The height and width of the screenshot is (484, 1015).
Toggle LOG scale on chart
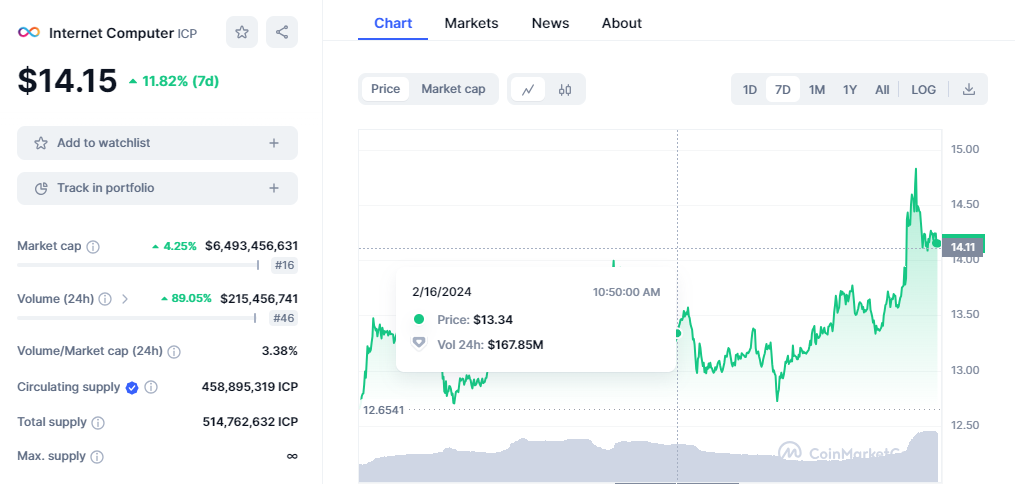(x=924, y=89)
